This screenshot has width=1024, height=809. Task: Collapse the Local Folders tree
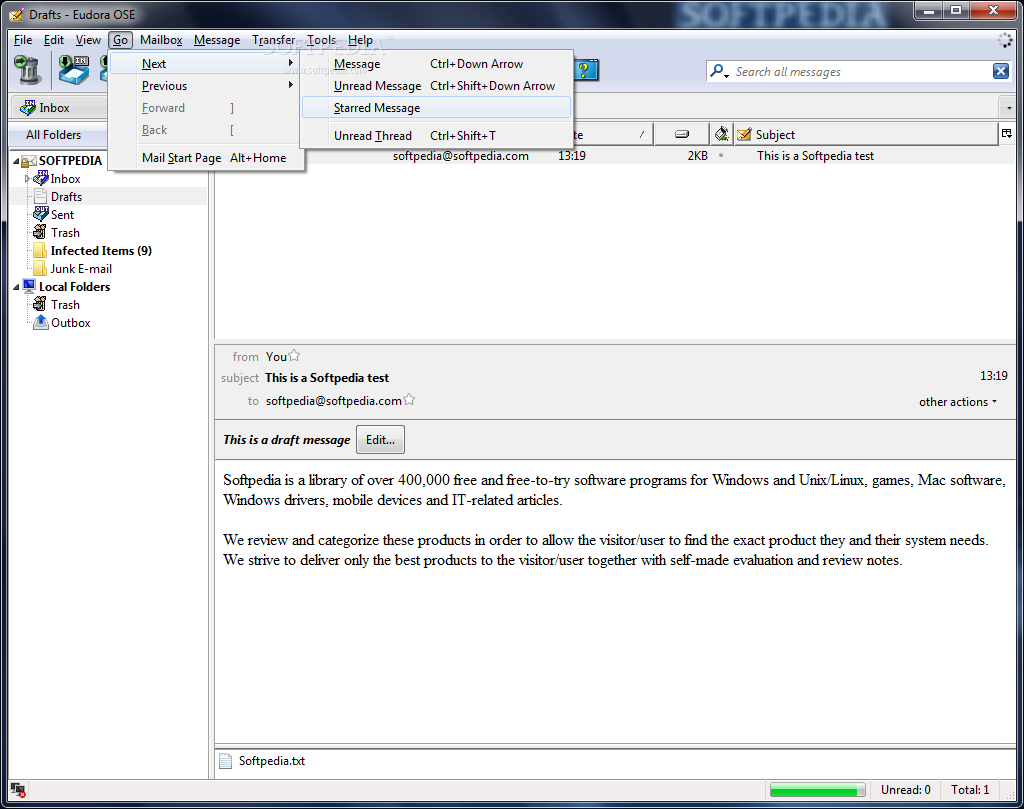click(x=16, y=287)
